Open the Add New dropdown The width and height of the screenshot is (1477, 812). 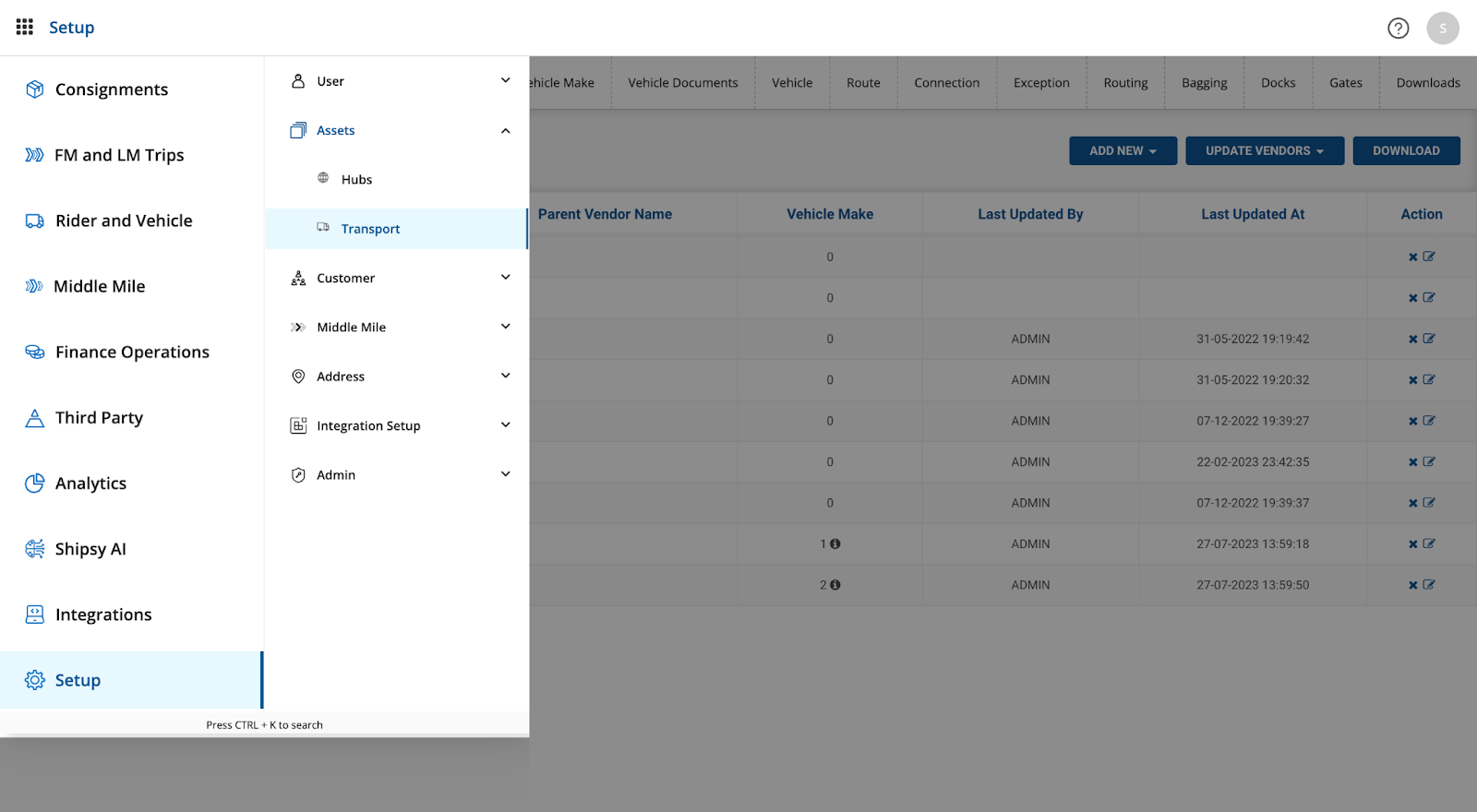[x=1123, y=151]
